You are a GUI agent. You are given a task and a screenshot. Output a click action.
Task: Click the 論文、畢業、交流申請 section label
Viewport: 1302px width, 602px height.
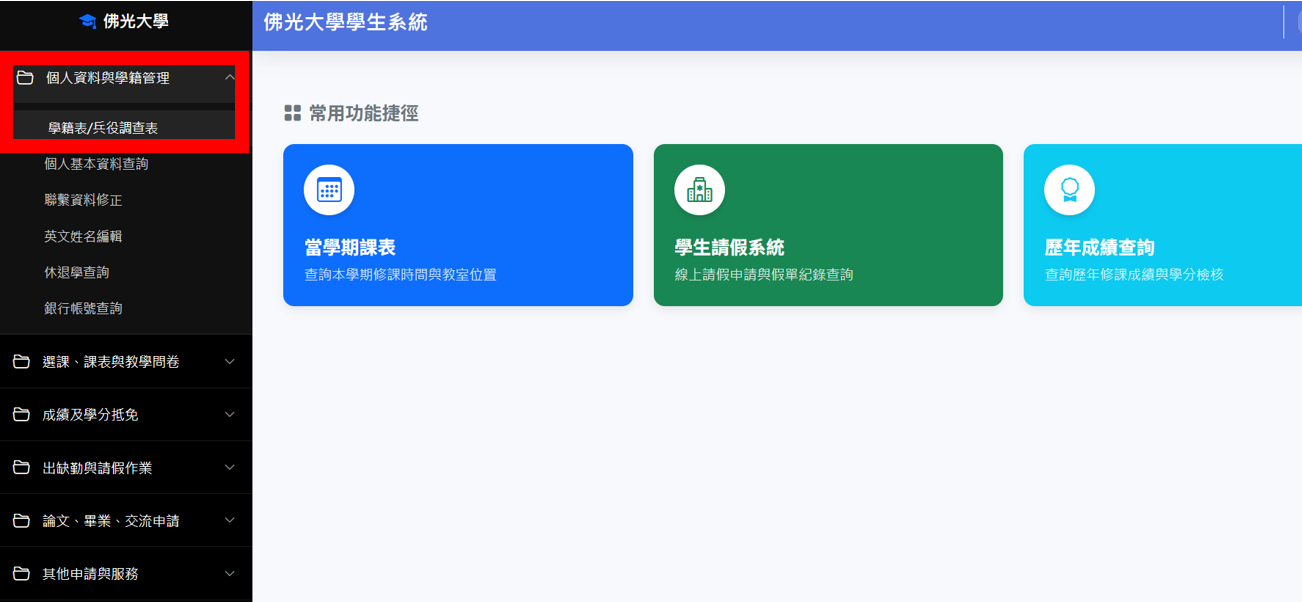(111, 520)
